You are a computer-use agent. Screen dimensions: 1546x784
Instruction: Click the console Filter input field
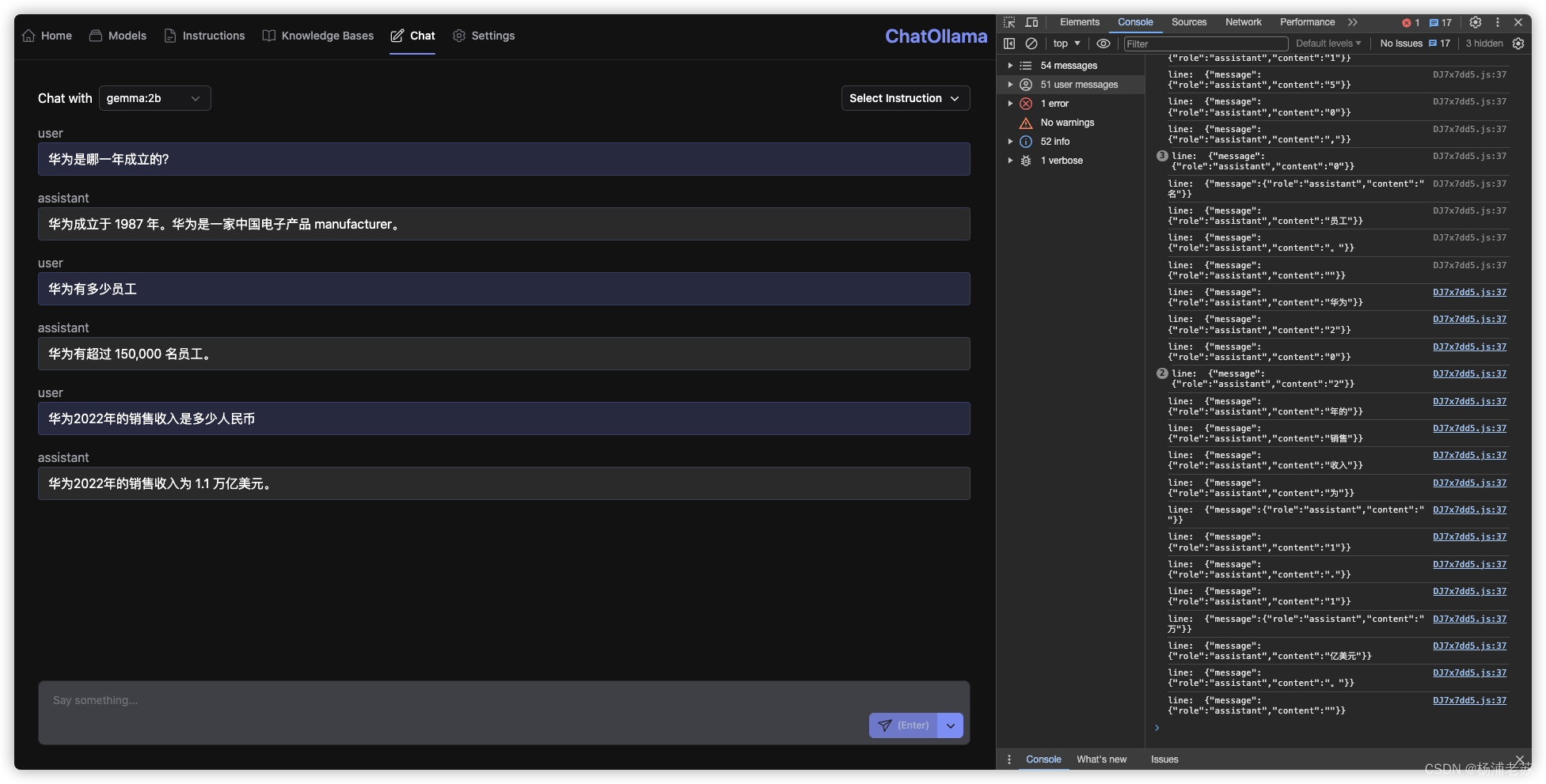(1206, 44)
